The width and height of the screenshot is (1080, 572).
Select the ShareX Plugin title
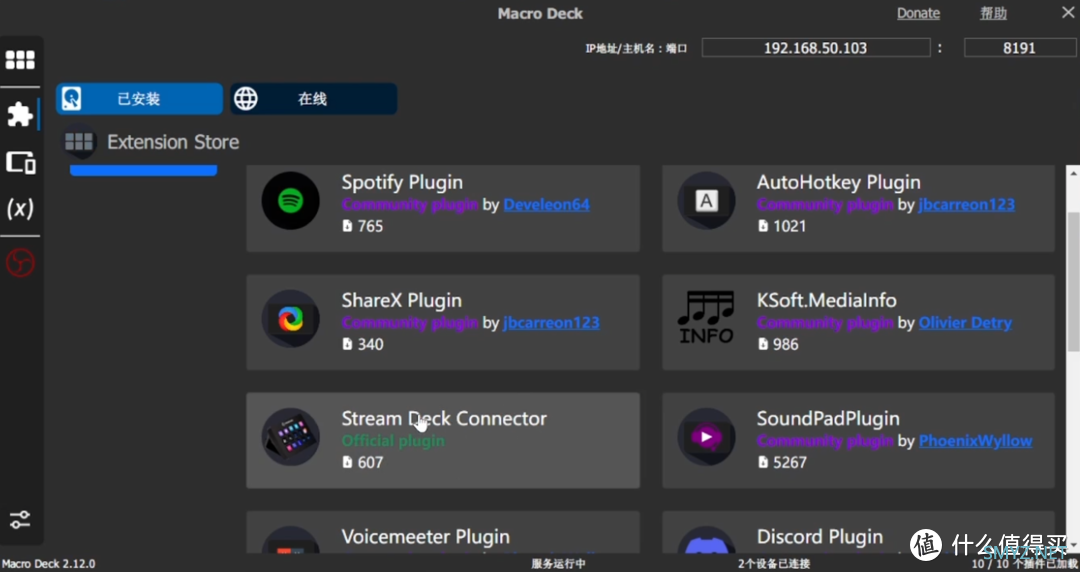[x=402, y=300]
